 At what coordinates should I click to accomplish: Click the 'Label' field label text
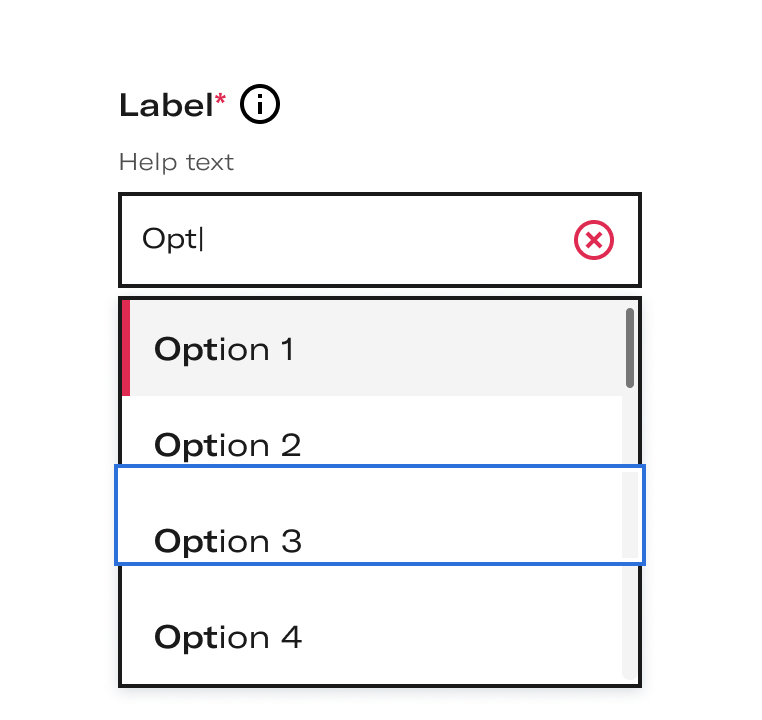click(x=166, y=105)
